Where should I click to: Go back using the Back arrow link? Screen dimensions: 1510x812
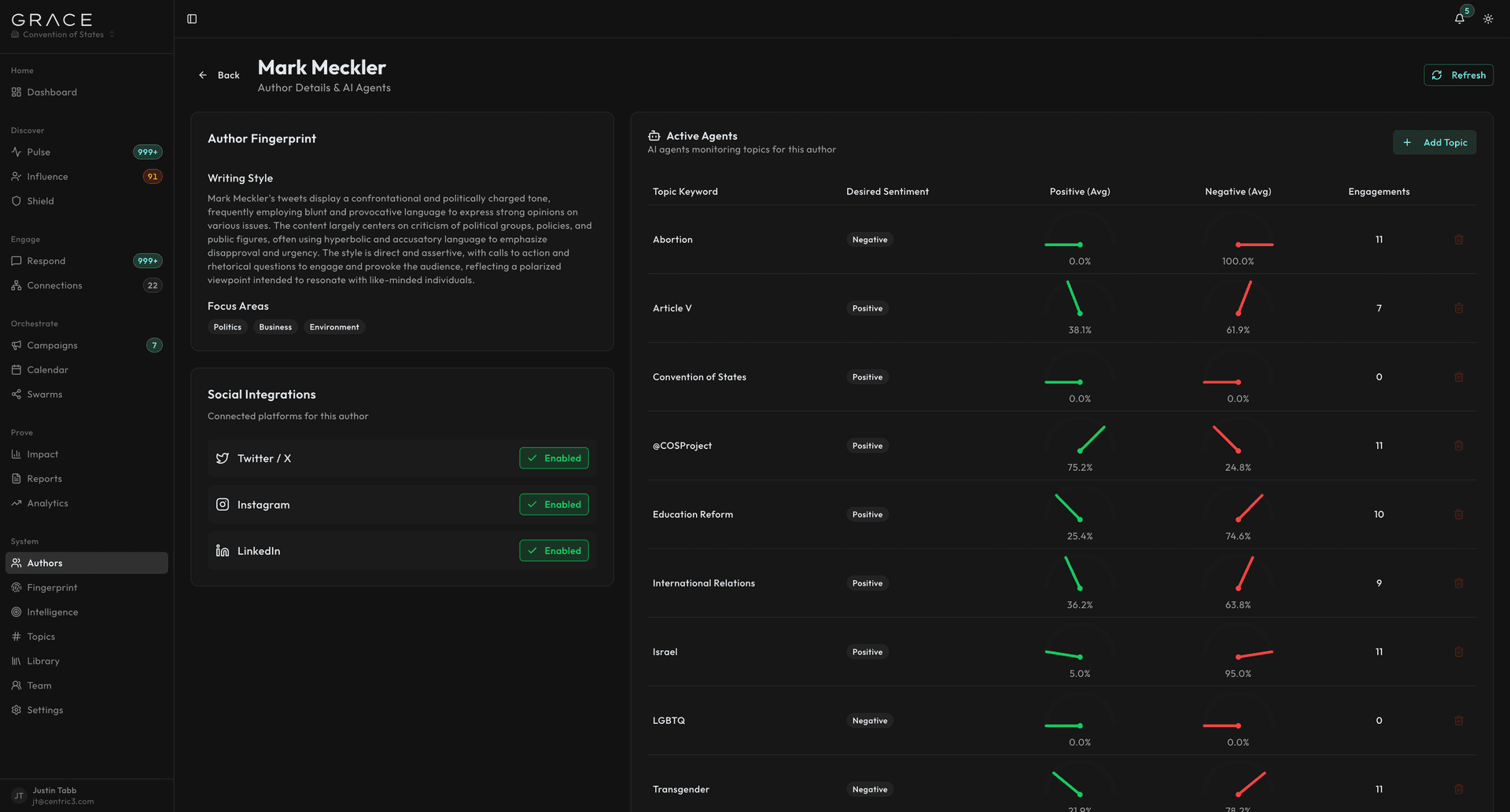(x=219, y=75)
